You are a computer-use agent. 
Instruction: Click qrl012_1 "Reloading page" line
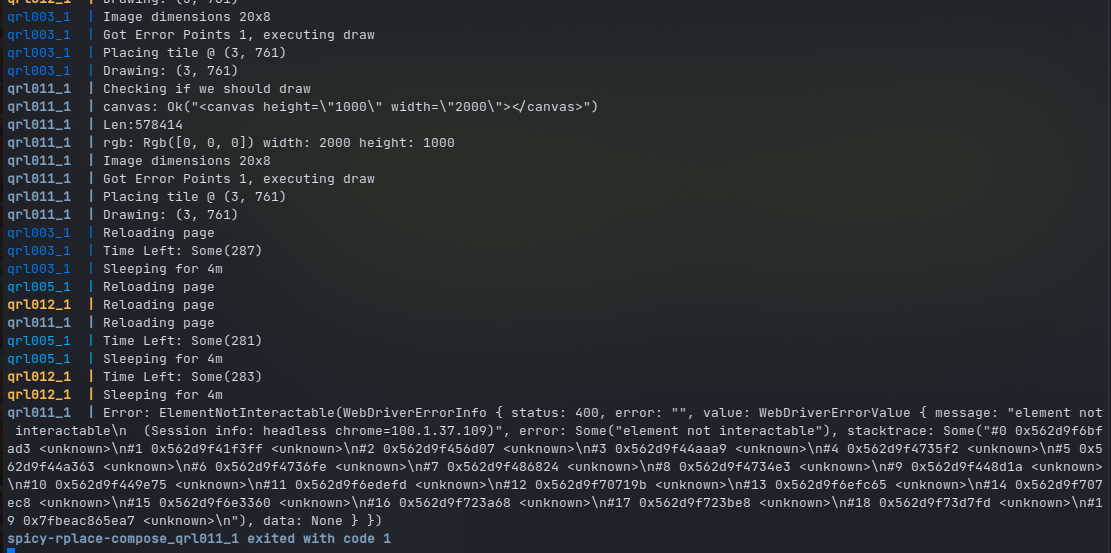pyautogui.click(x=158, y=305)
